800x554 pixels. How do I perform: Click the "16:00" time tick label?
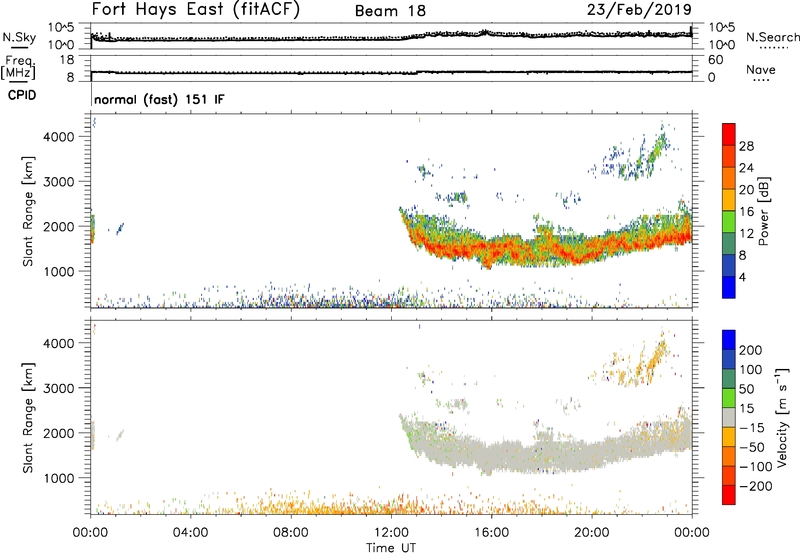point(491,533)
